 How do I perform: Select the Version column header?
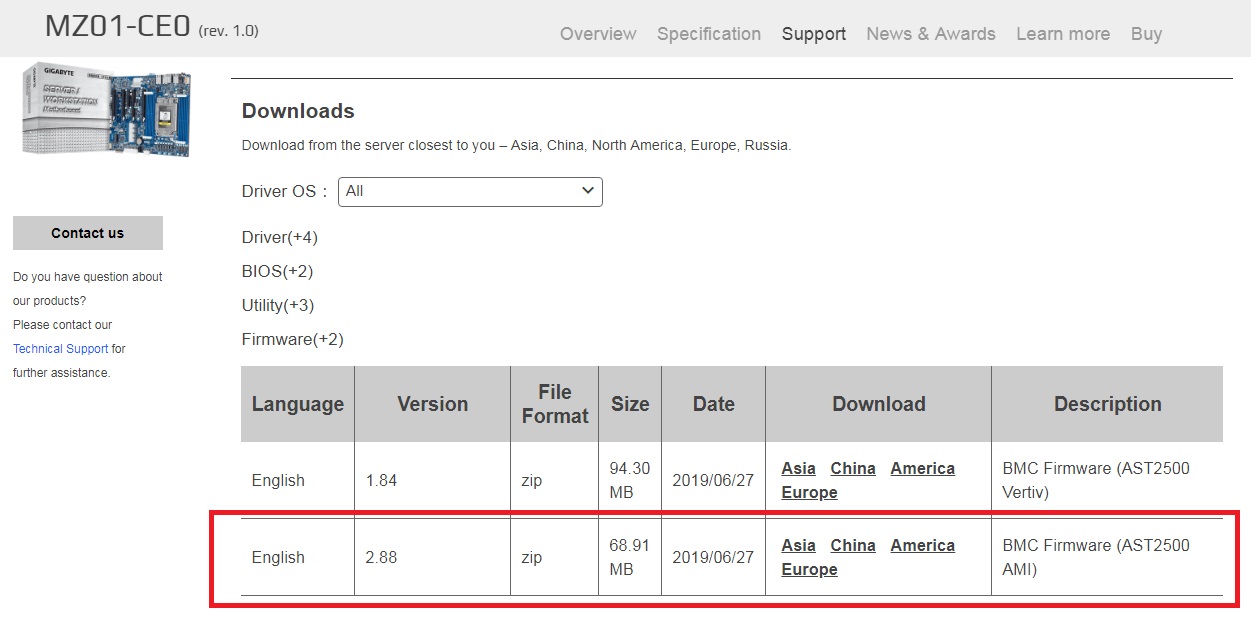(433, 404)
